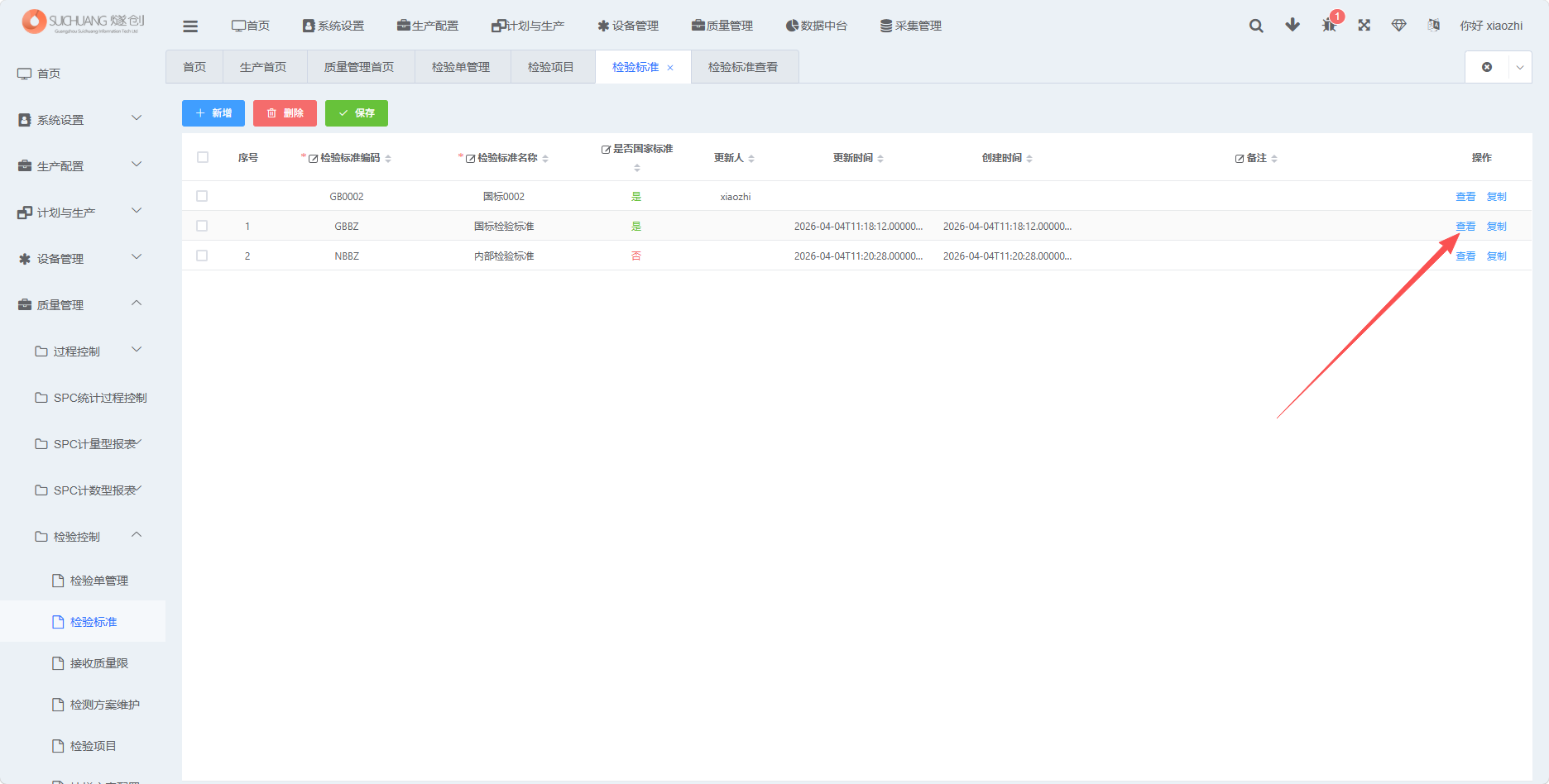This screenshot has width=1549, height=784.
Task: Switch to 生产首页 tab
Action: (263, 67)
